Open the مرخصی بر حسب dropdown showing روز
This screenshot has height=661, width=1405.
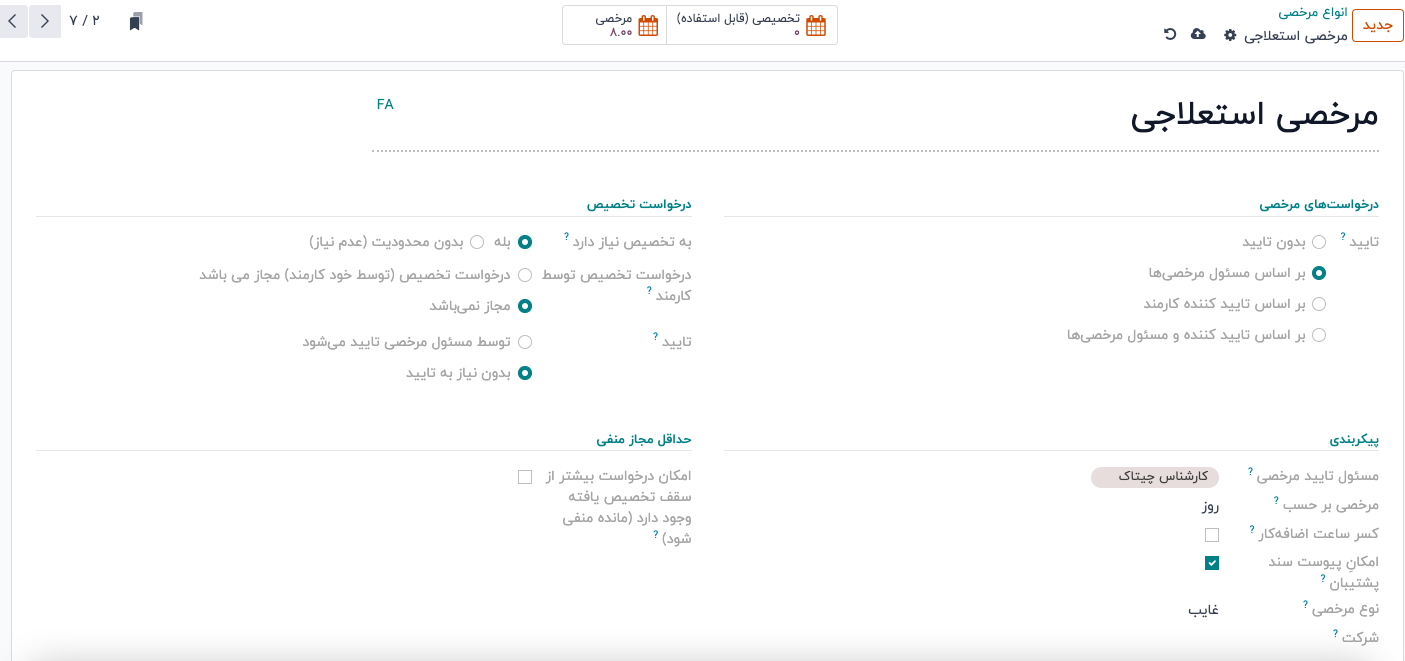pyautogui.click(x=1150, y=506)
